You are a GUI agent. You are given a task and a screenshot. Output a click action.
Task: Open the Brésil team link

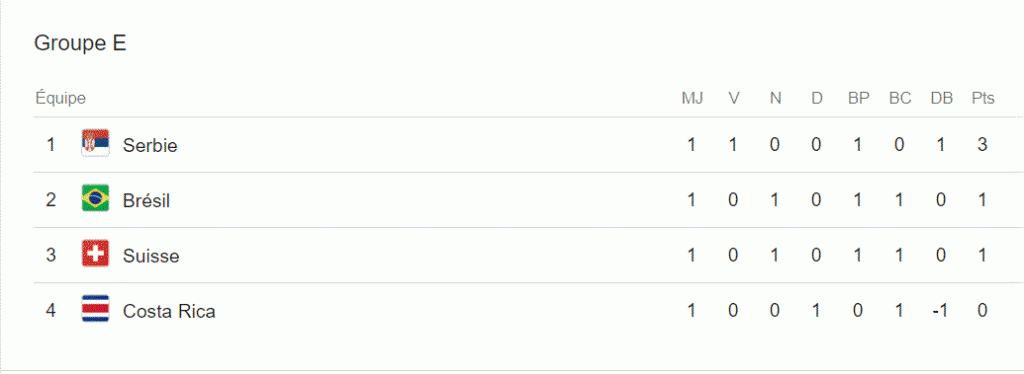pyautogui.click(x=146, y=200)
